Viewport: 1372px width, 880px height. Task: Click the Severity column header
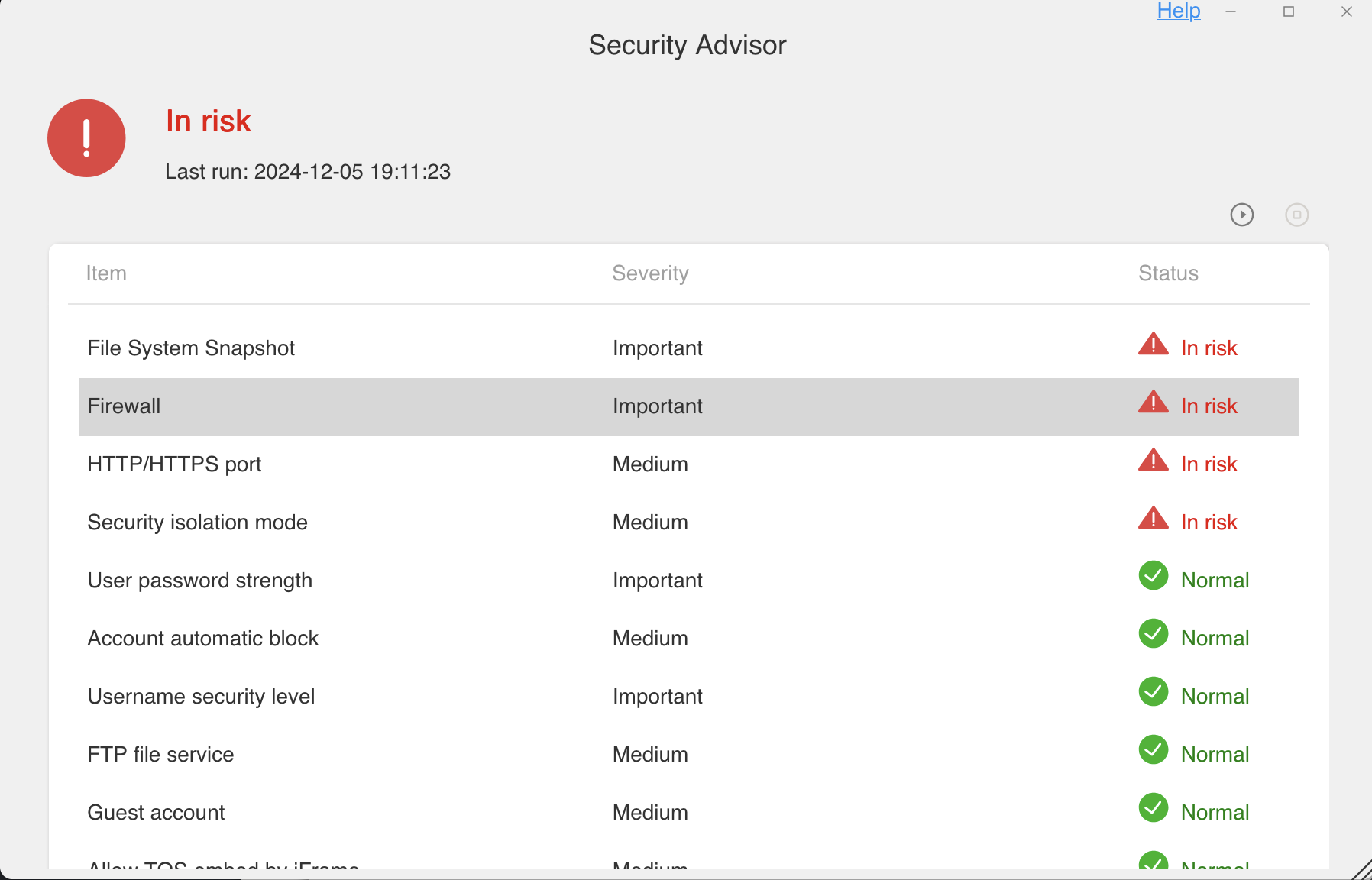(x=650, y=273)
